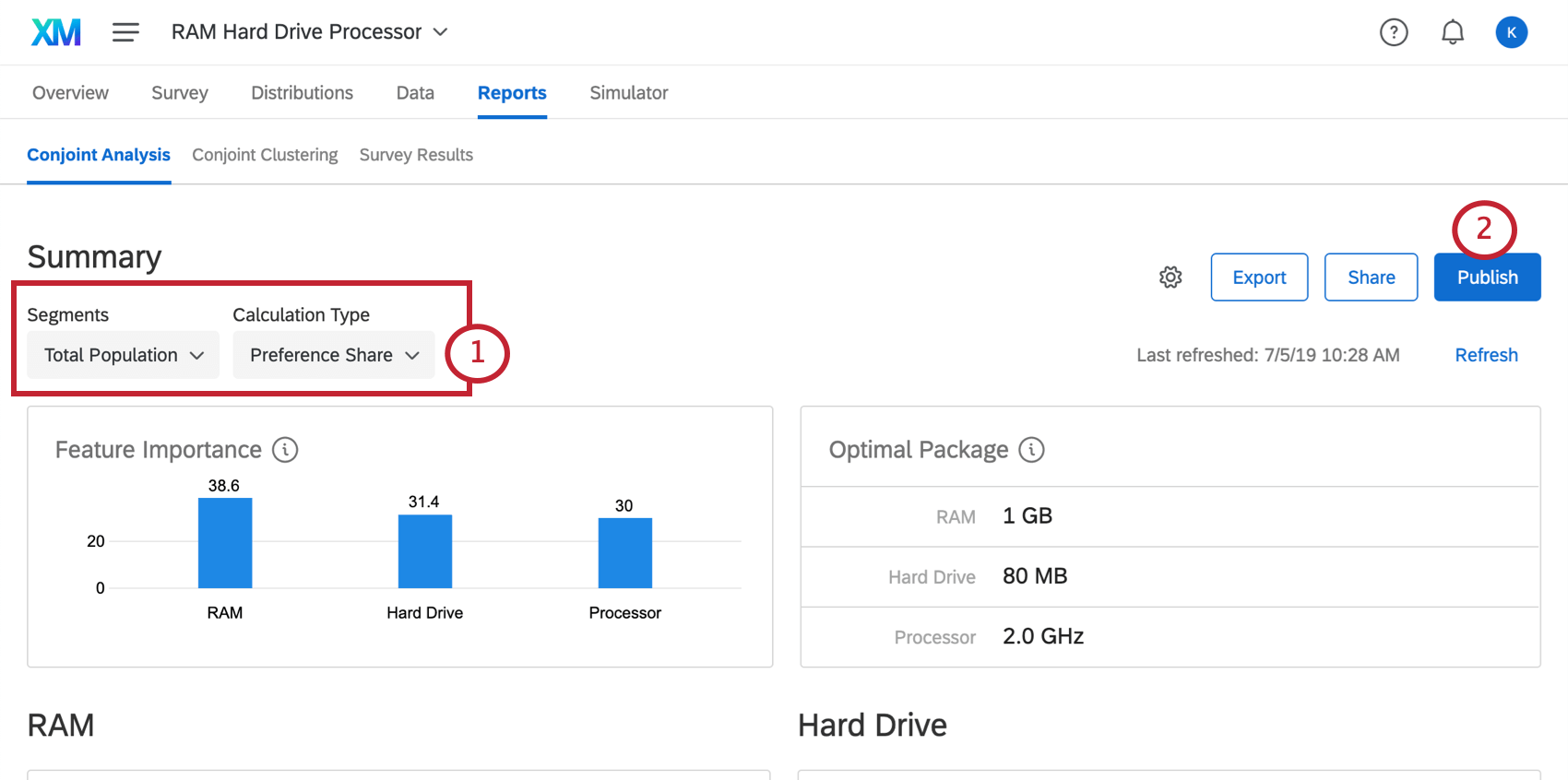Screen dimensions: 1568x780
Task: Go to the Survey Results tab
Action: coord(416,155)
